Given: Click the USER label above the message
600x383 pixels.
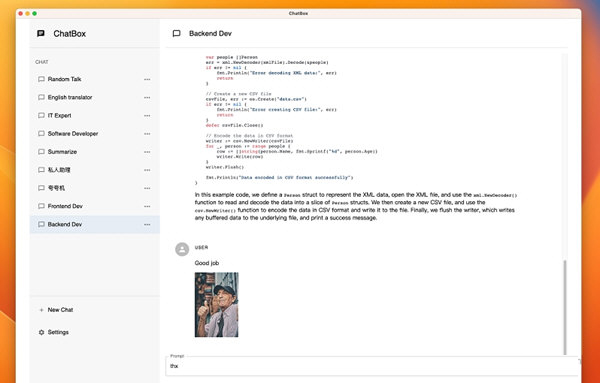Looking at the screenshot, I should click(201, 248).
